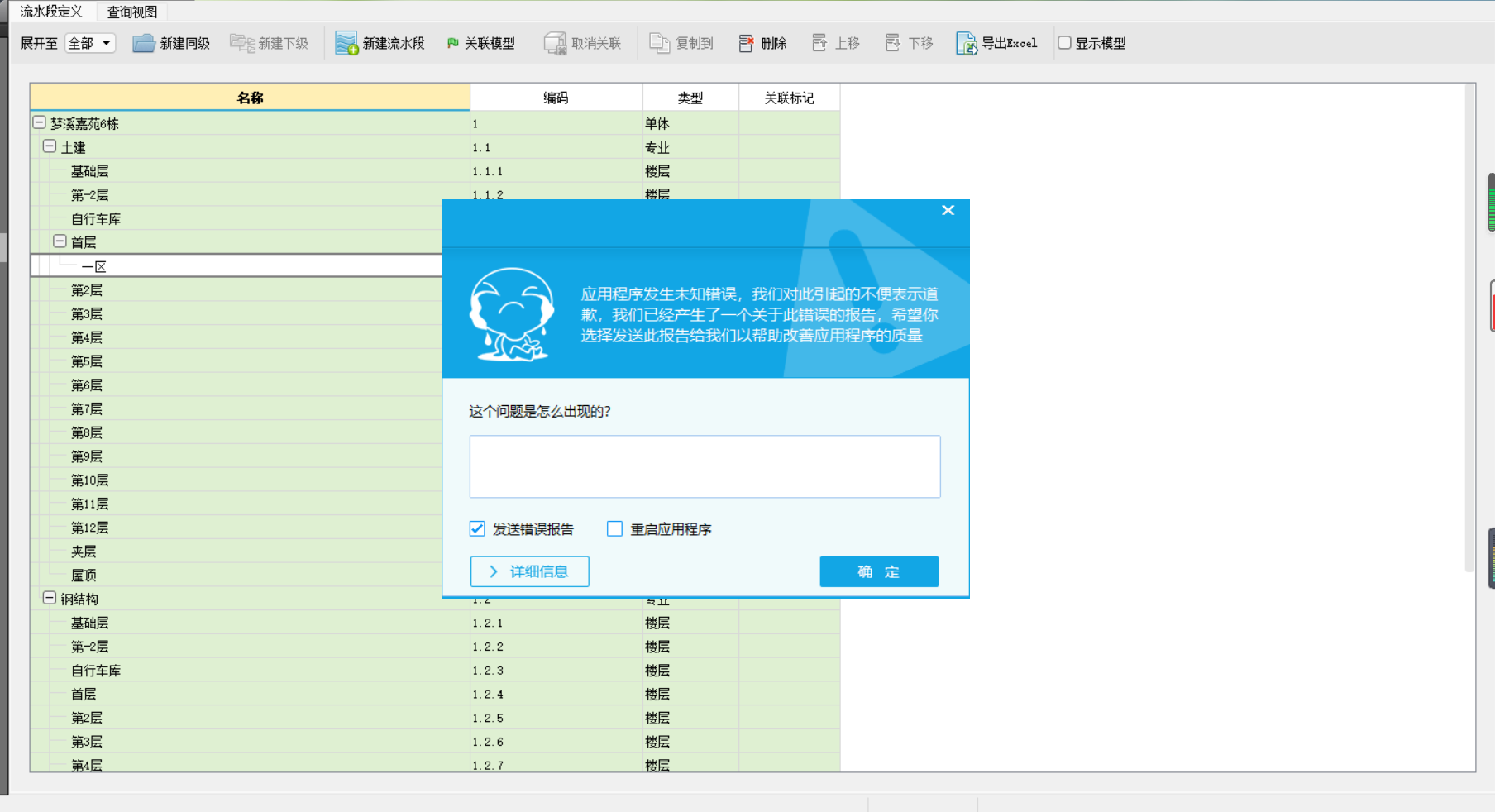Click the 关联标记 column header
The image size is (1495, 812).
pos(789,98)
